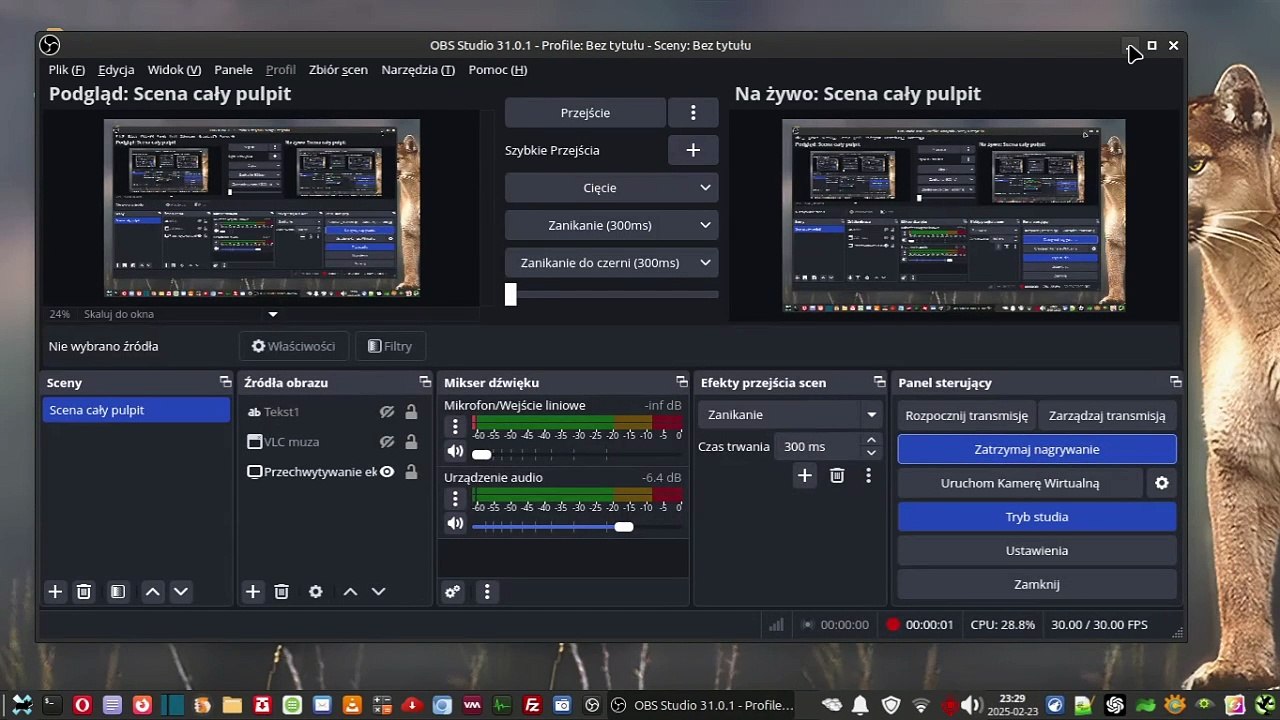Move source up in Źródła obrazu
Viewport: 1280px width, 720px height.
point(350,592)
